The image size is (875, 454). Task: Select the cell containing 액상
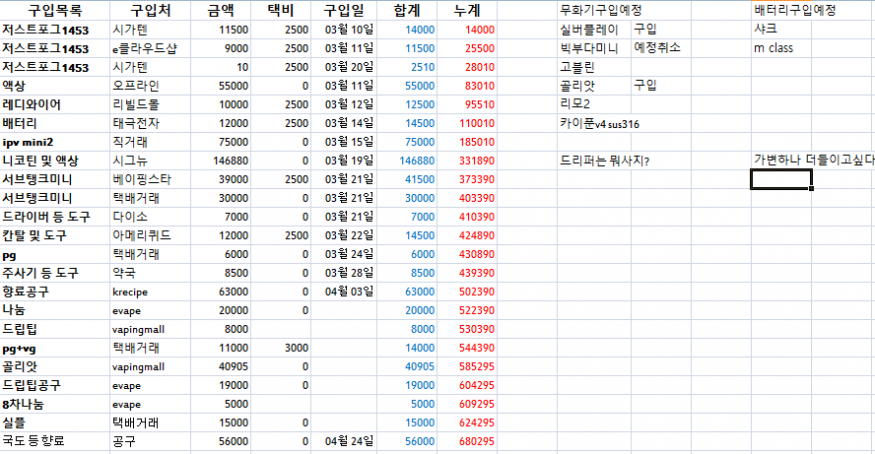pyautogui.click(x=55, y=86)
